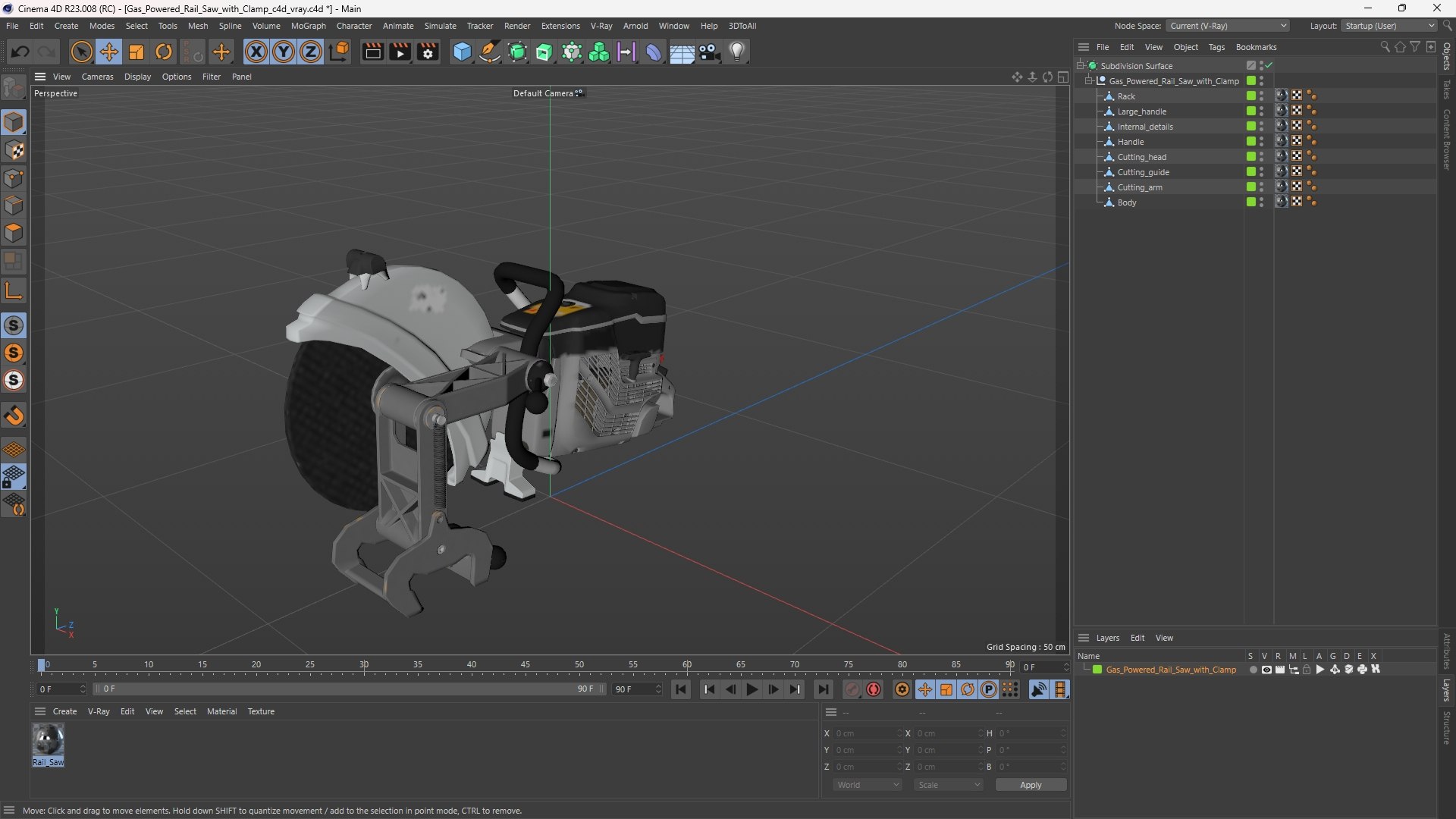This screenshot has height=819, width=1456.
Task: Open the Object manager Tags menu
Action: pyautogui.click(x=1216, y=47)
